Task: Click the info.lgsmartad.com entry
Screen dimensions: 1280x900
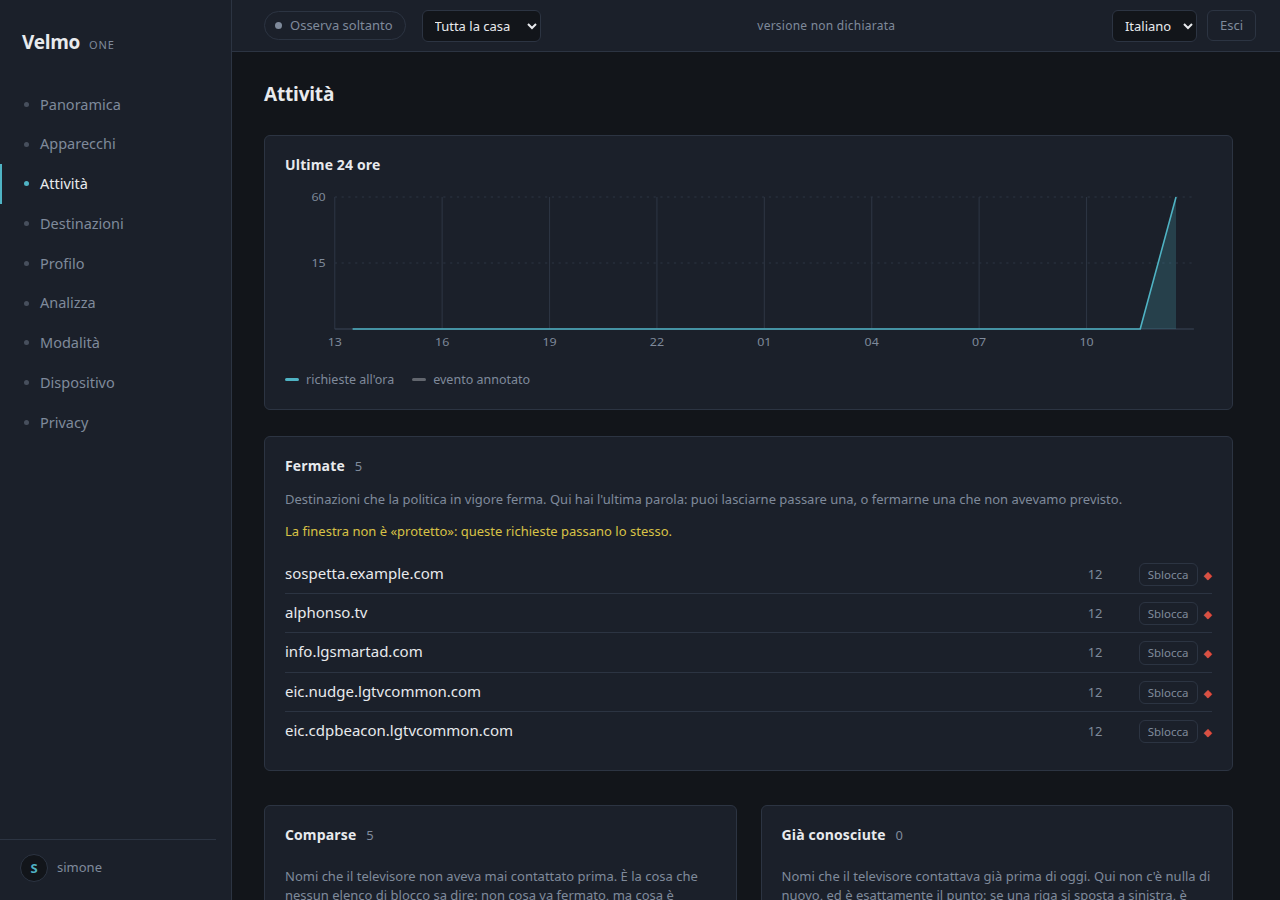Action: [354, 652]
